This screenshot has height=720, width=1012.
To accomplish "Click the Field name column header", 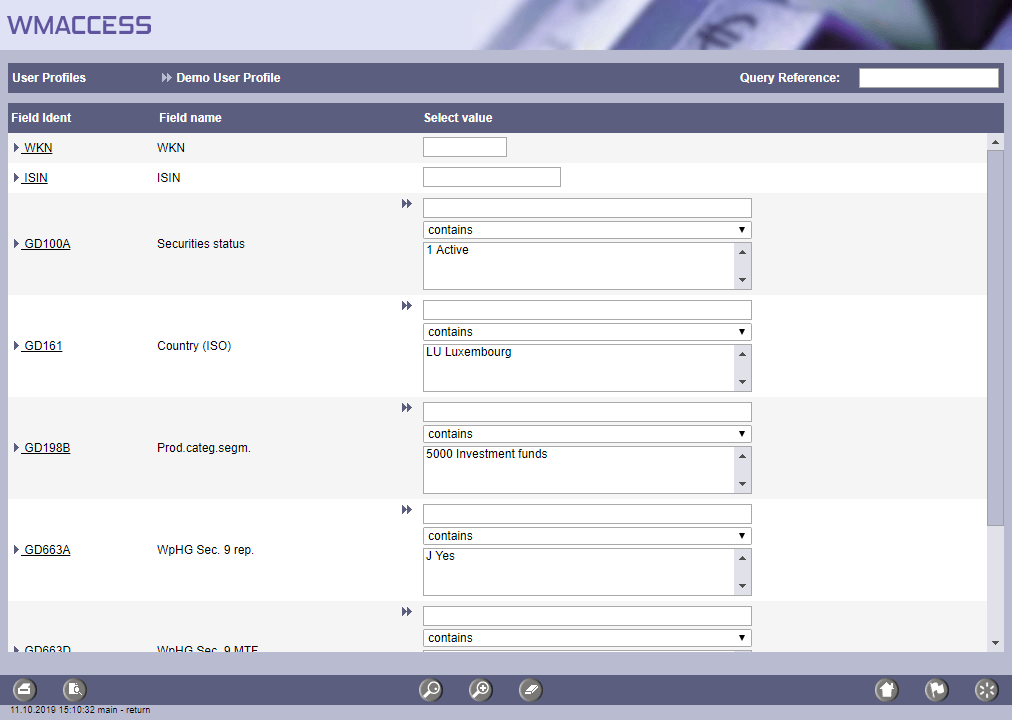I will pos(190,117).
